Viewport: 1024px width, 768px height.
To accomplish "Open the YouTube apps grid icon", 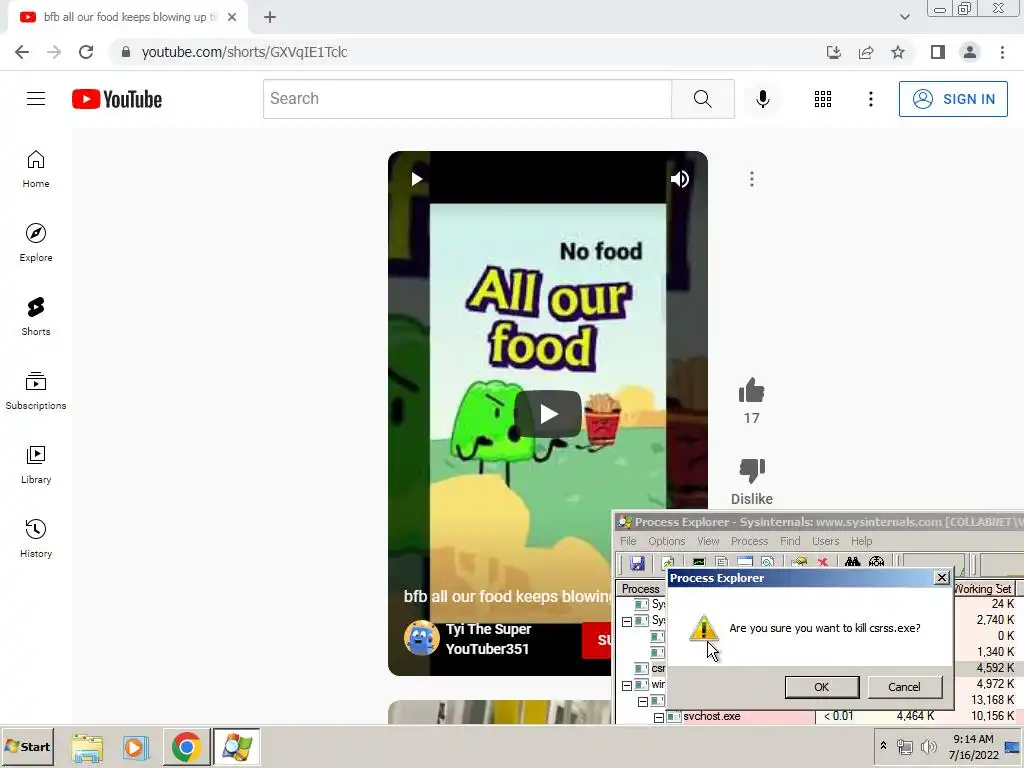I will (823, 99).
